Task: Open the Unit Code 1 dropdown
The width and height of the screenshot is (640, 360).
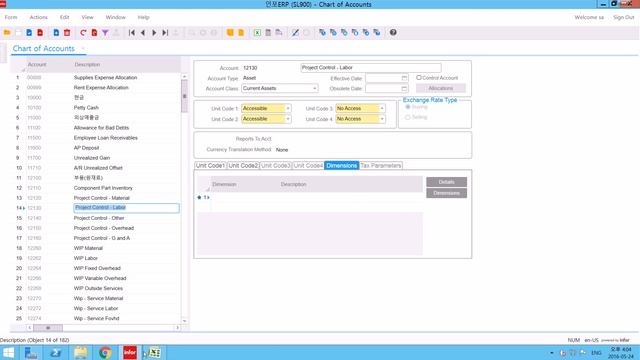Action: [288, 109]
